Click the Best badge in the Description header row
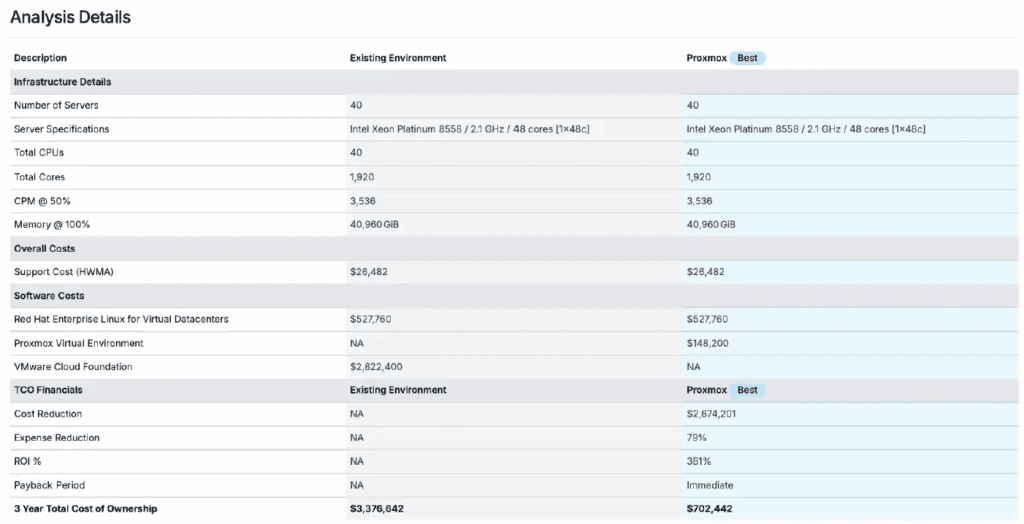This screenshot has height=524, width=1024. [x=747, y=58]
